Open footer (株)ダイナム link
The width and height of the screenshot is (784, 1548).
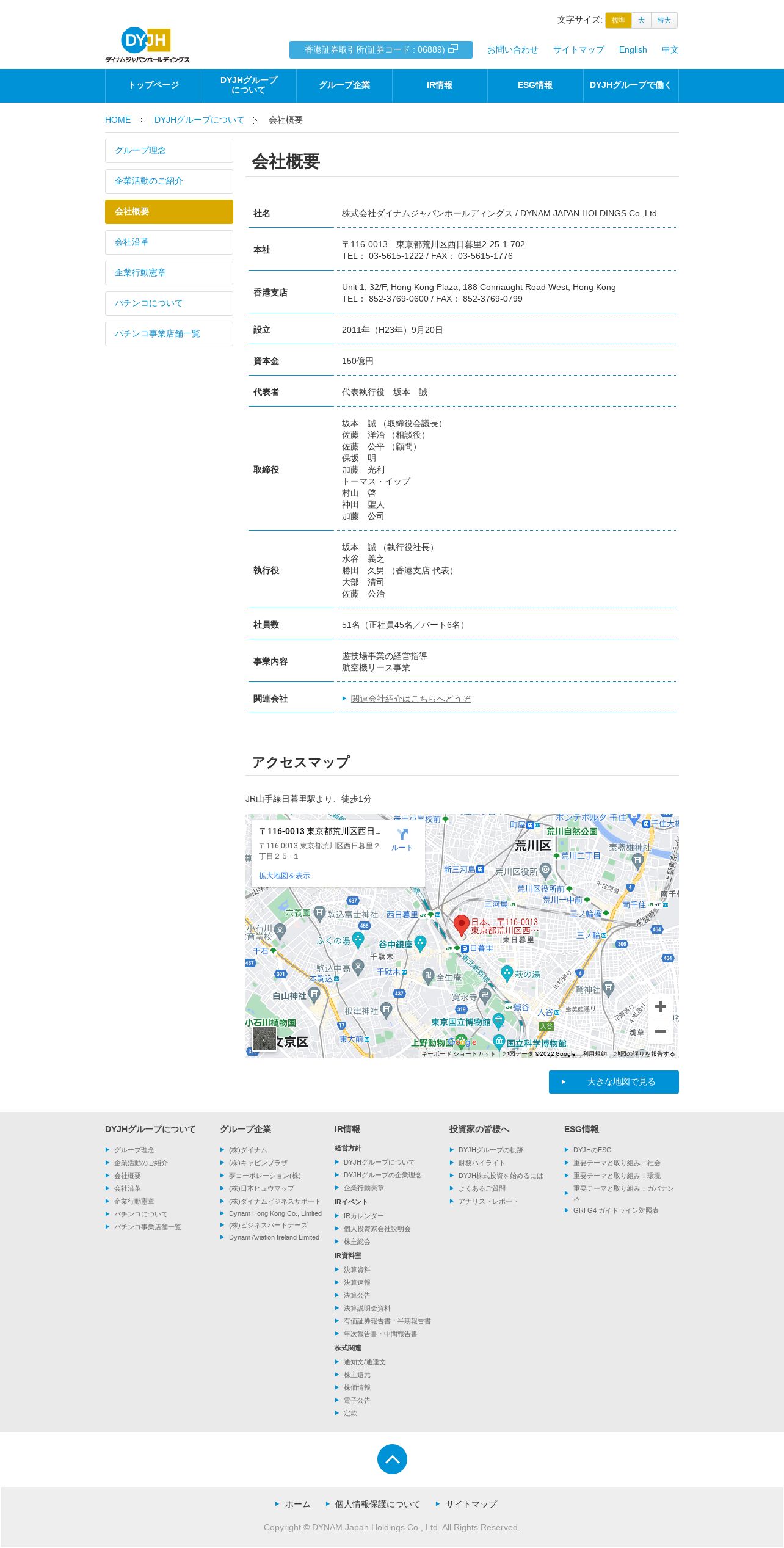248,1150
